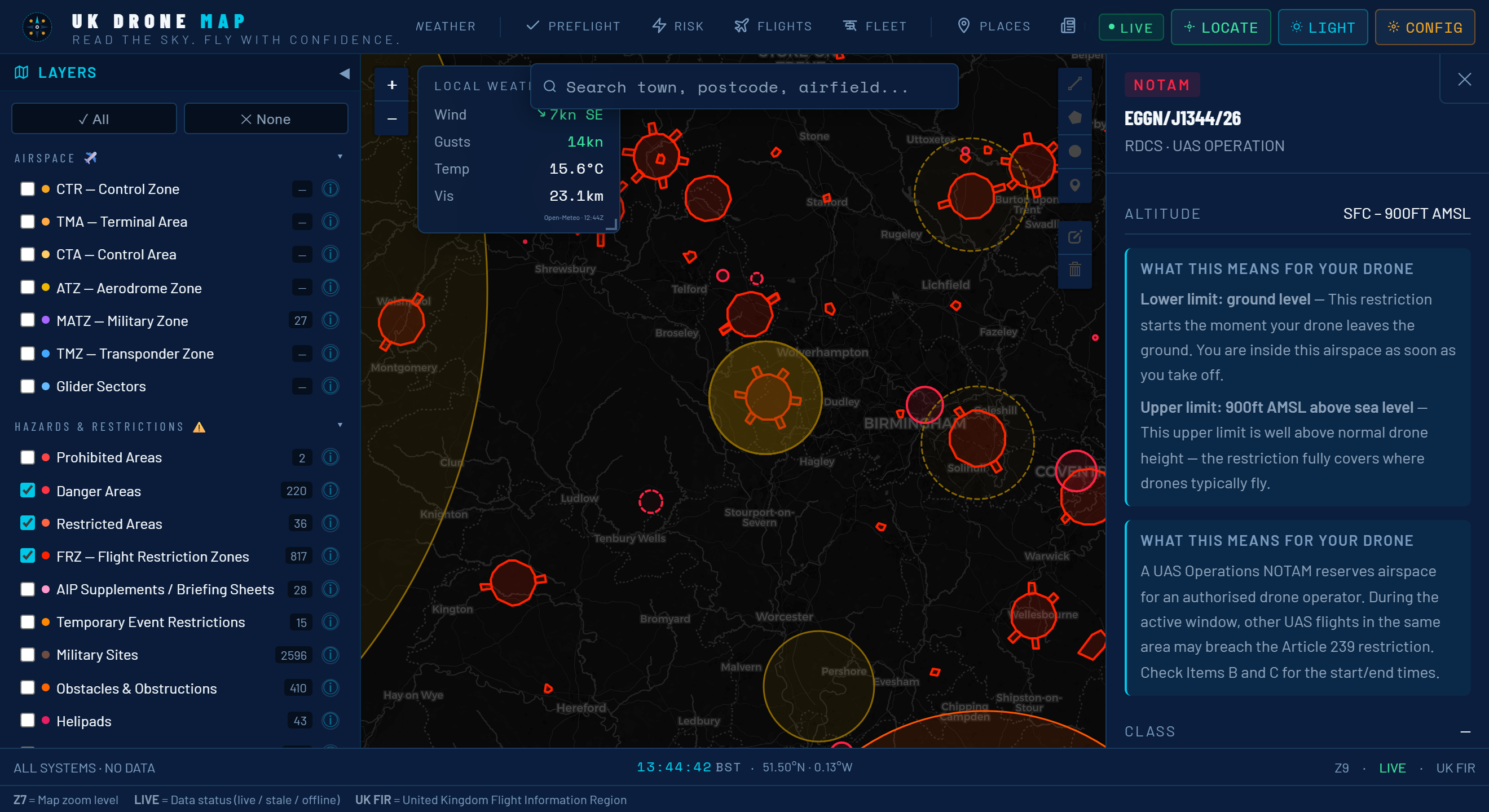Click the Z9 zoom level indicator
The width and height of the screenshot is (1489, 812).
click(x=1342, y=768)
